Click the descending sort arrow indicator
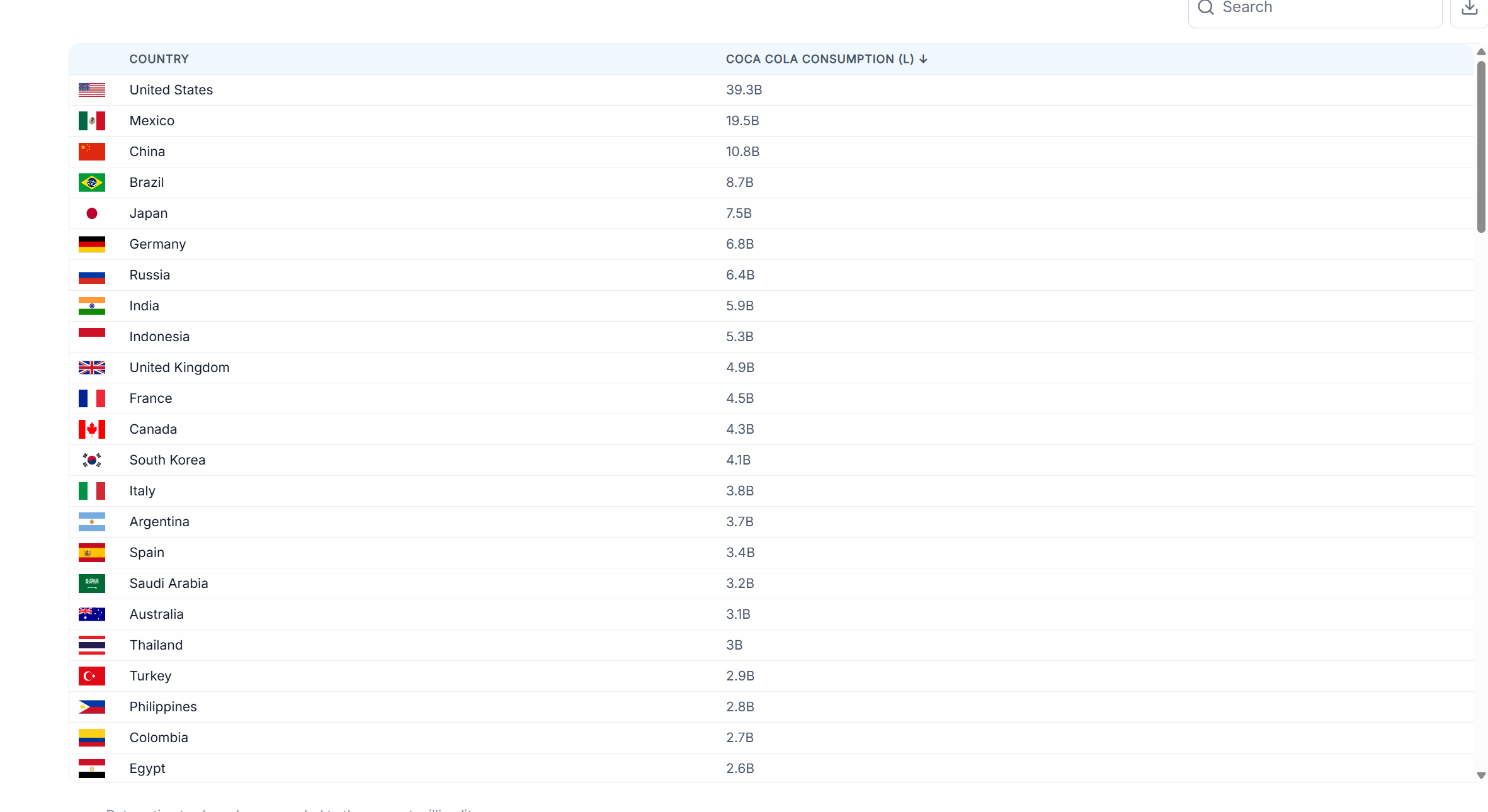 (x=923, y=59)
